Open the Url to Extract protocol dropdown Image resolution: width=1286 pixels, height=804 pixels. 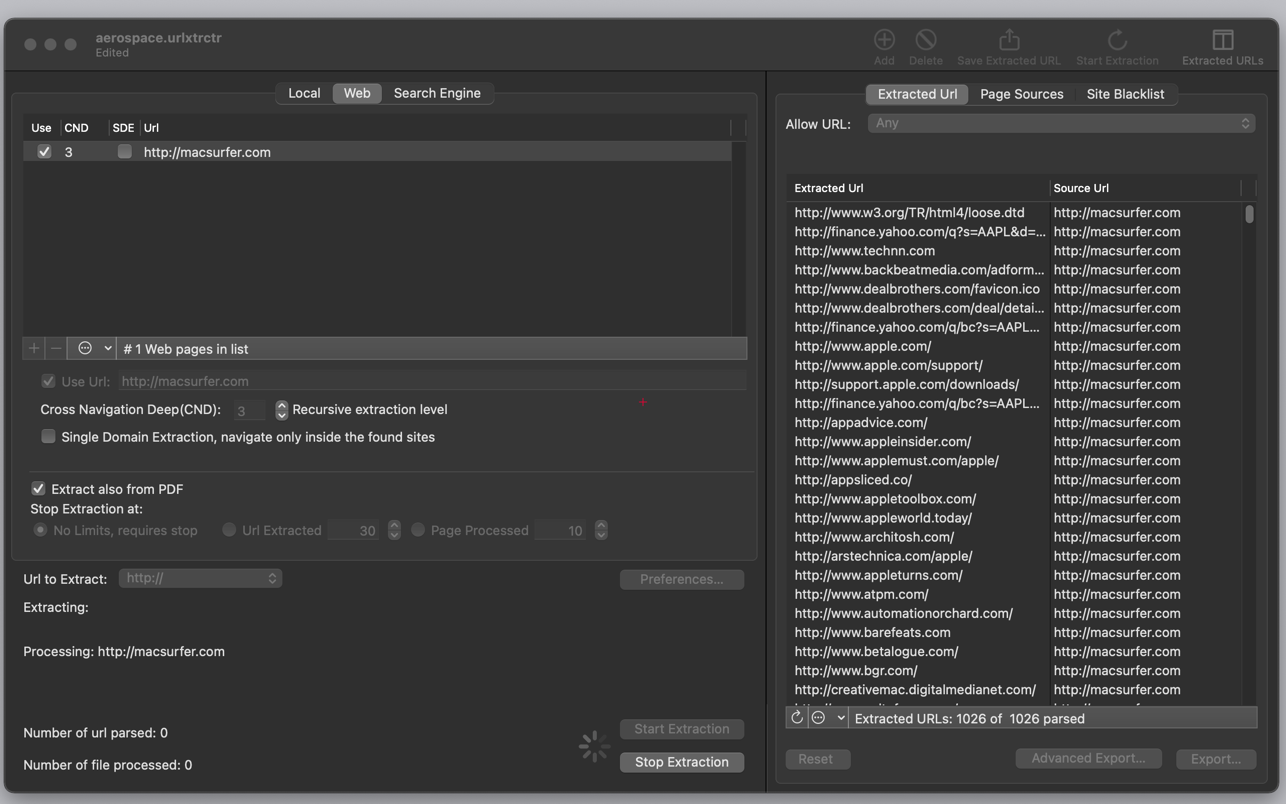pos(200,578)
